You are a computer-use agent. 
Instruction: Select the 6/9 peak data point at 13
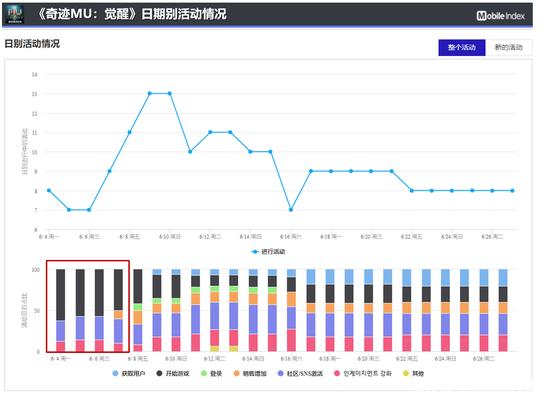tap(150, 93)
